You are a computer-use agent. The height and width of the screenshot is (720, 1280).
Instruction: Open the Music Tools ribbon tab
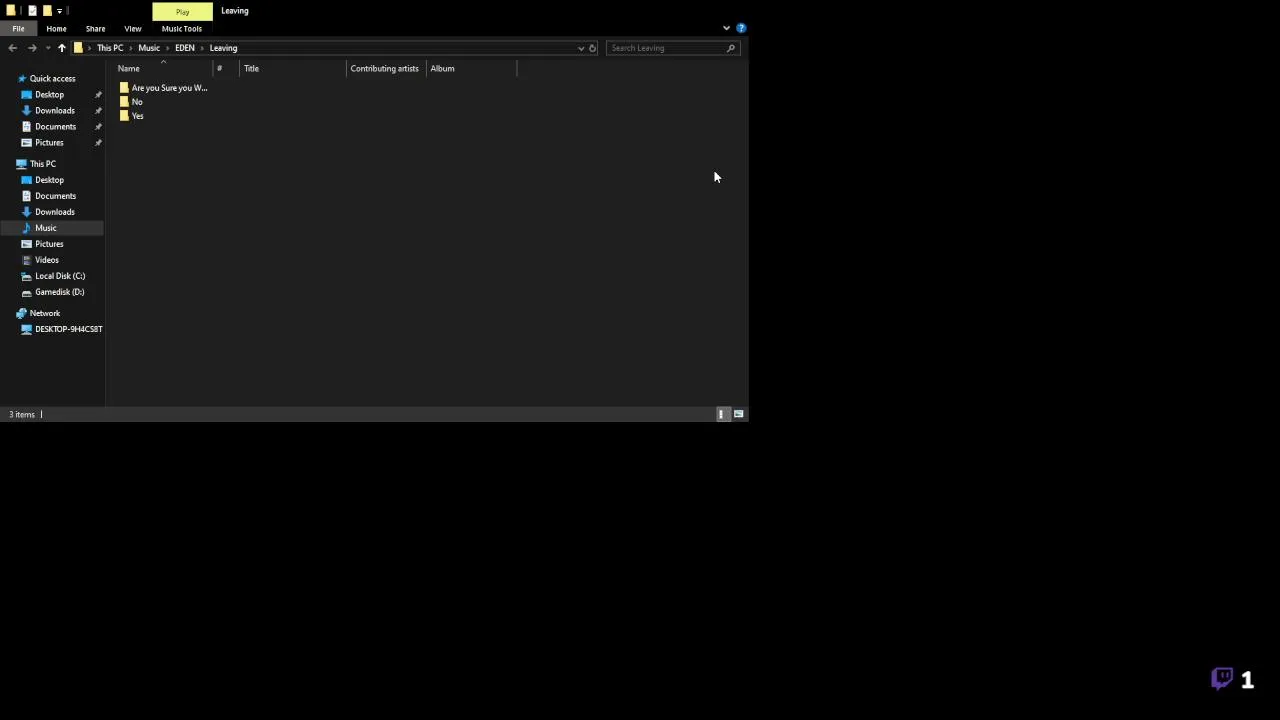[x=181, y=28]
